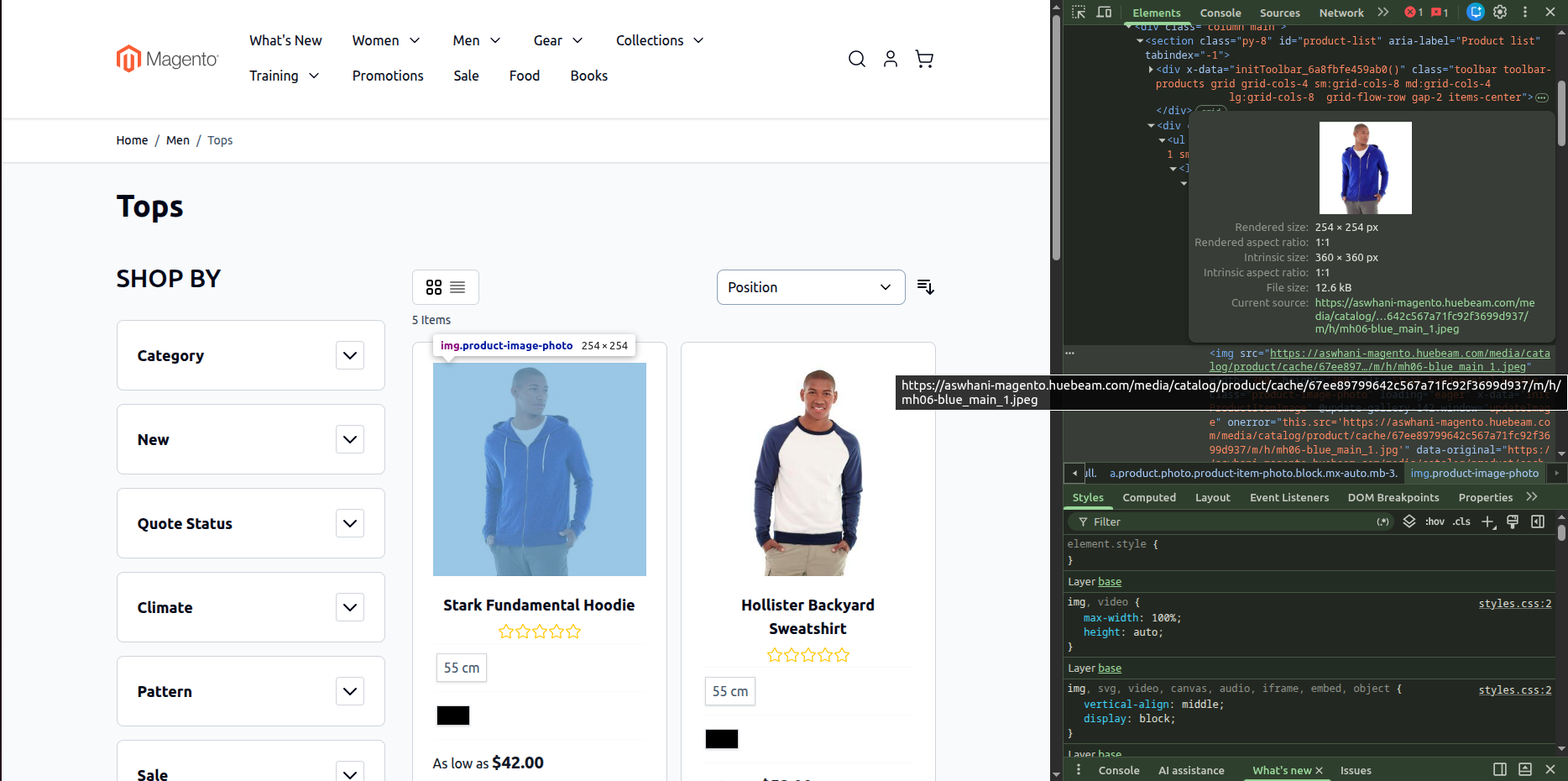Switch to the DevTools Console panel
Viewport: 1568px width, 781px height.
(x=1220, y=13)
